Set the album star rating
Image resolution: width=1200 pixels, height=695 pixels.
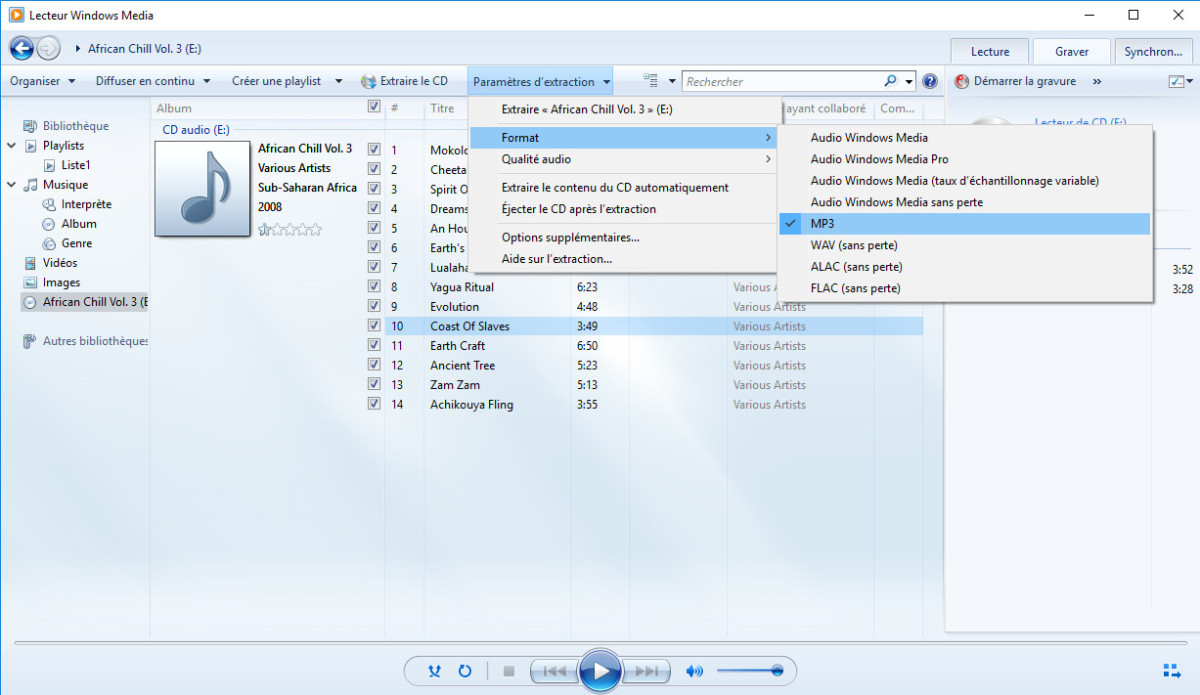coord(290,229)
